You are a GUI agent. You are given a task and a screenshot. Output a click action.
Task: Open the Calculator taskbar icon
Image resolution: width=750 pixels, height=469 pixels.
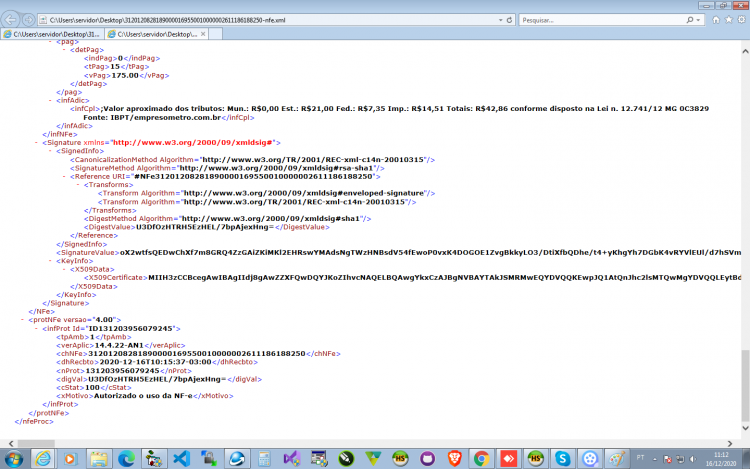point(264,459)
